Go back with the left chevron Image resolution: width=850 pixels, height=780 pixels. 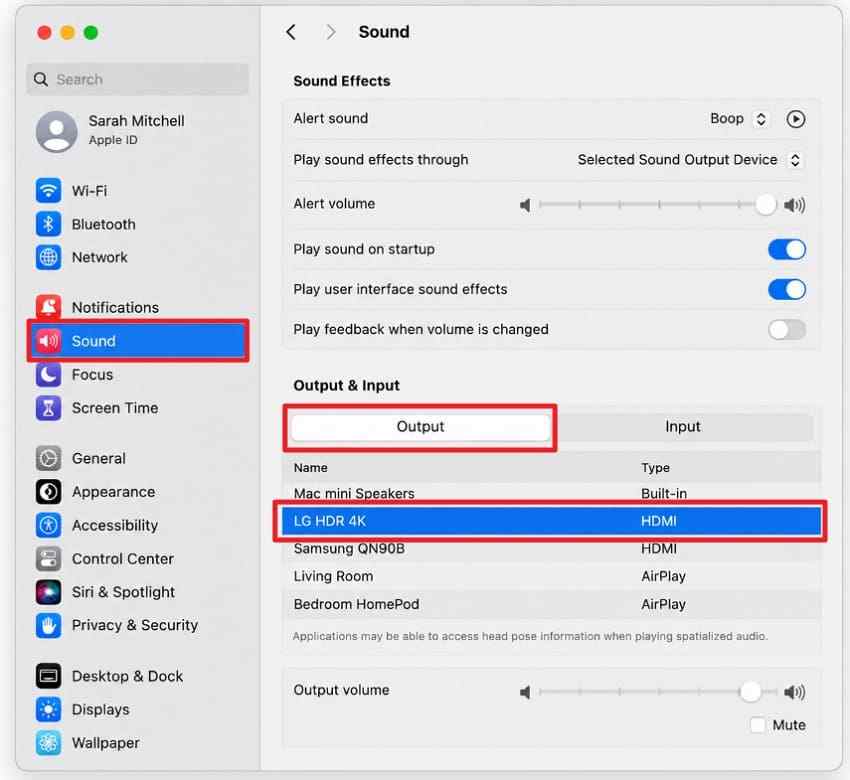pyautogui.click(x=291, y=32)
